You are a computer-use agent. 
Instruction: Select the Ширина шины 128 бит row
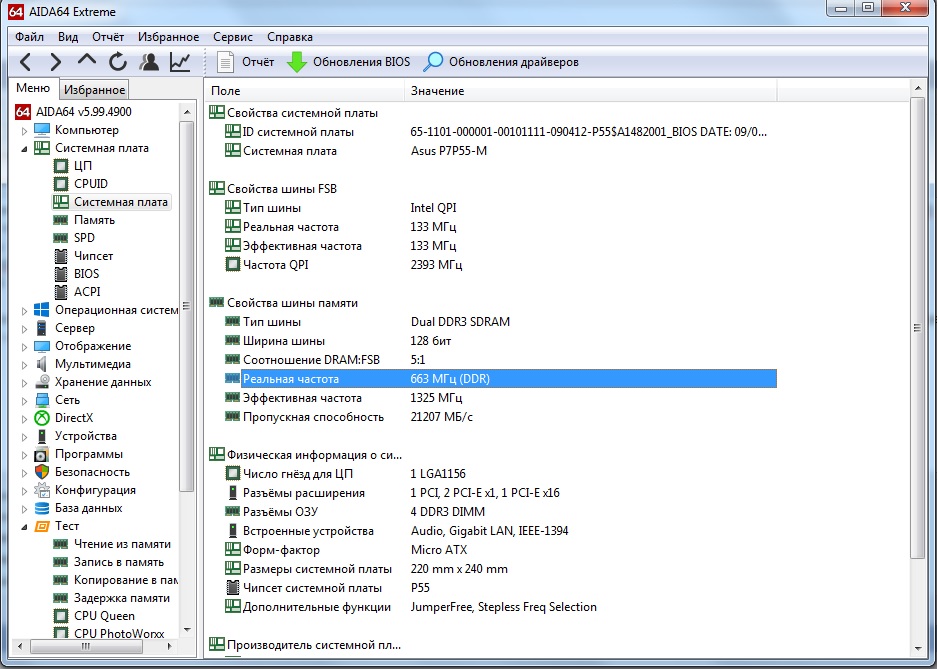(x=492, y=341)
